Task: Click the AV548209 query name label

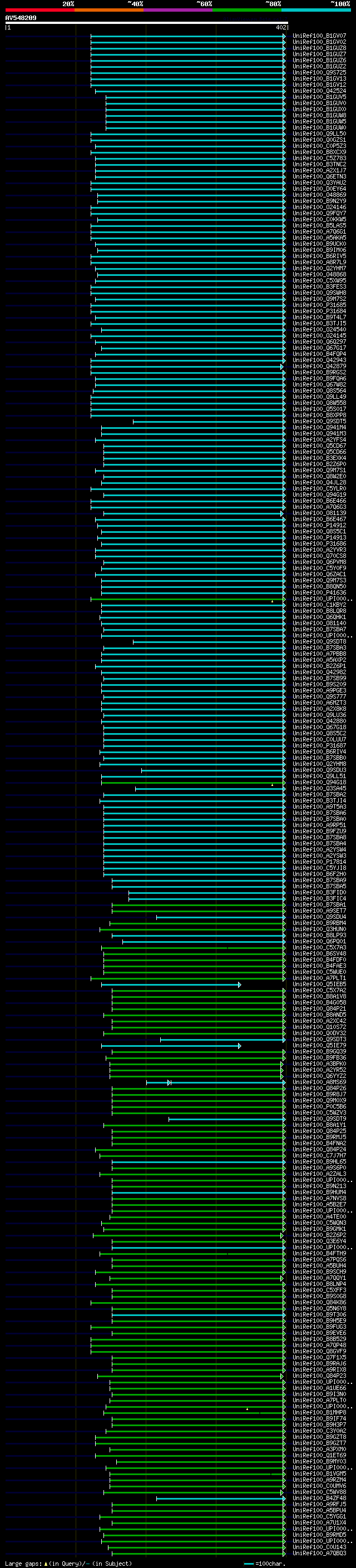Action: coord(21,18)
